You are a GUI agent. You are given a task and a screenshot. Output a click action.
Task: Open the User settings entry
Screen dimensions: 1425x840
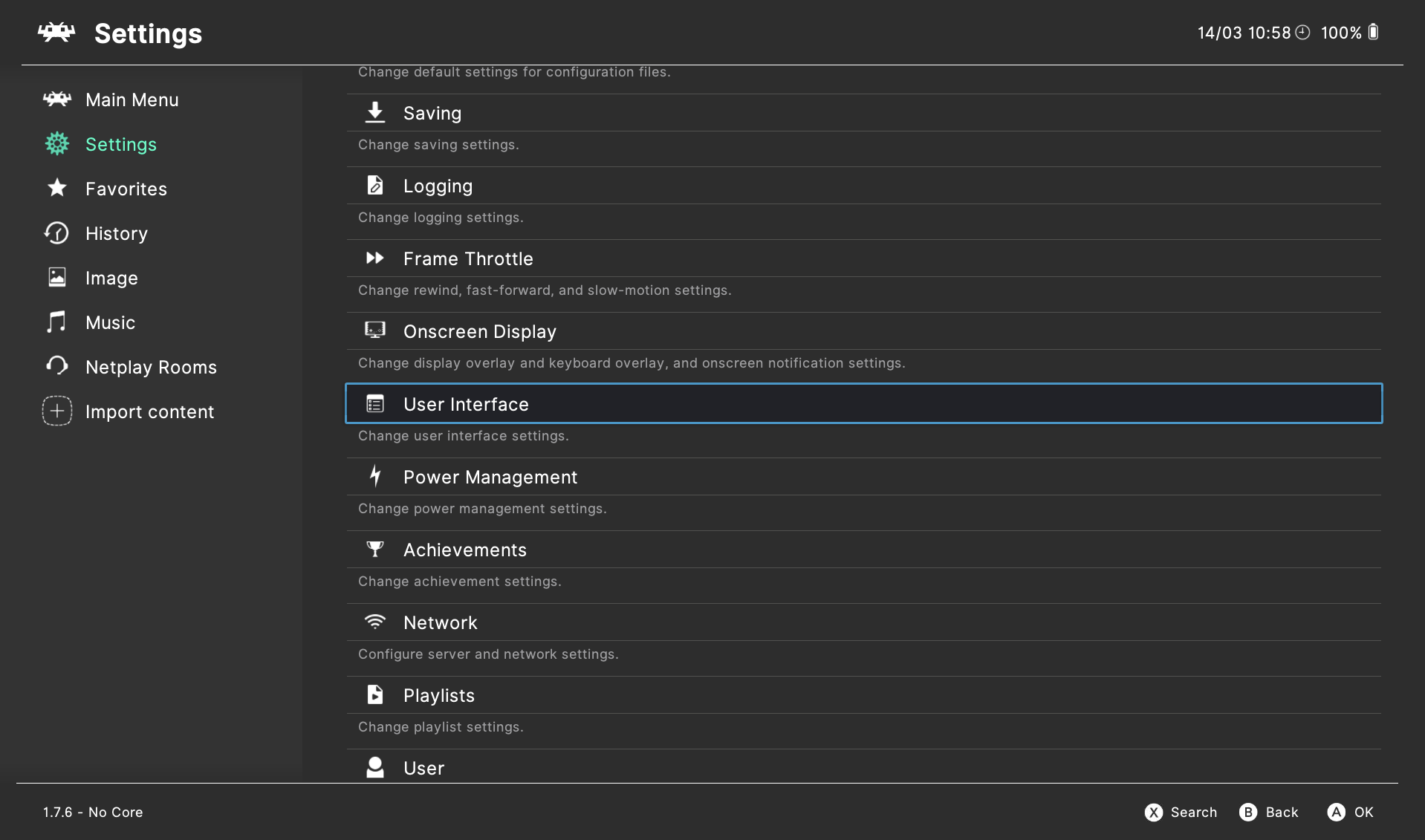423,767
